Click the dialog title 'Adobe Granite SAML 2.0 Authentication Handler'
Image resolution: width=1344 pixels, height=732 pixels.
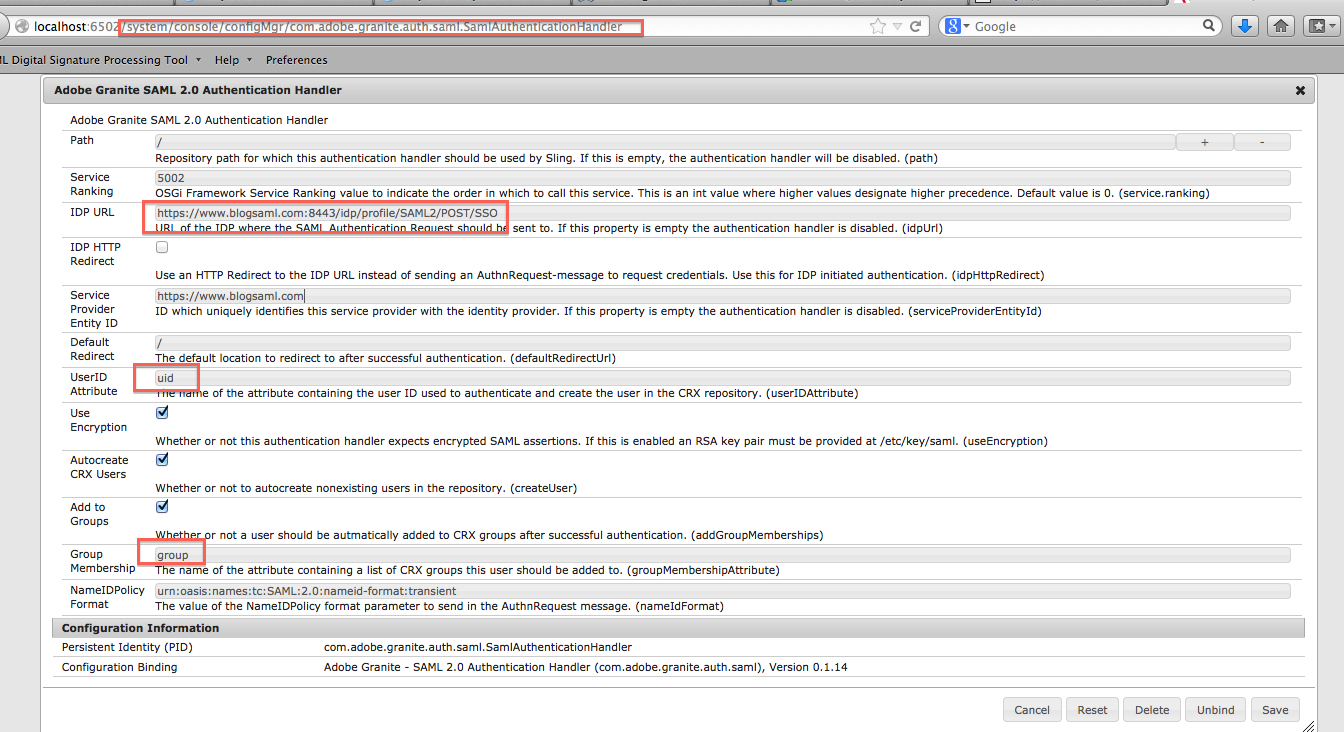pyautogui.click(x=198, y=90)
